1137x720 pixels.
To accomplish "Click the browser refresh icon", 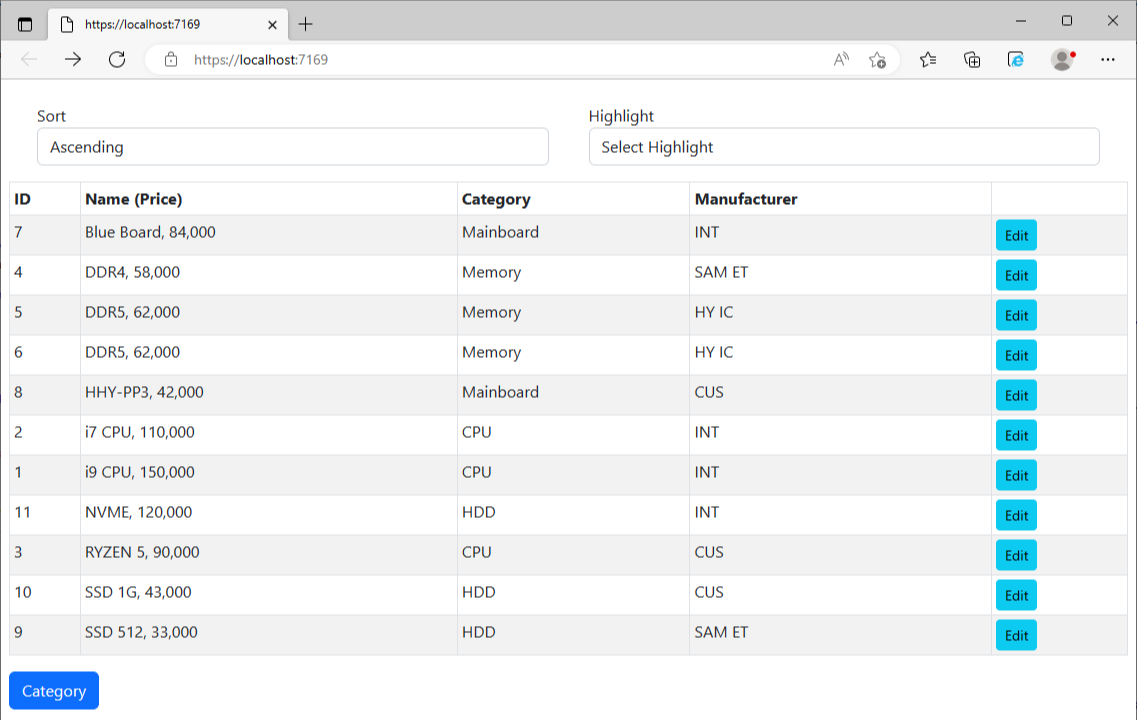I will coord(117,59).
